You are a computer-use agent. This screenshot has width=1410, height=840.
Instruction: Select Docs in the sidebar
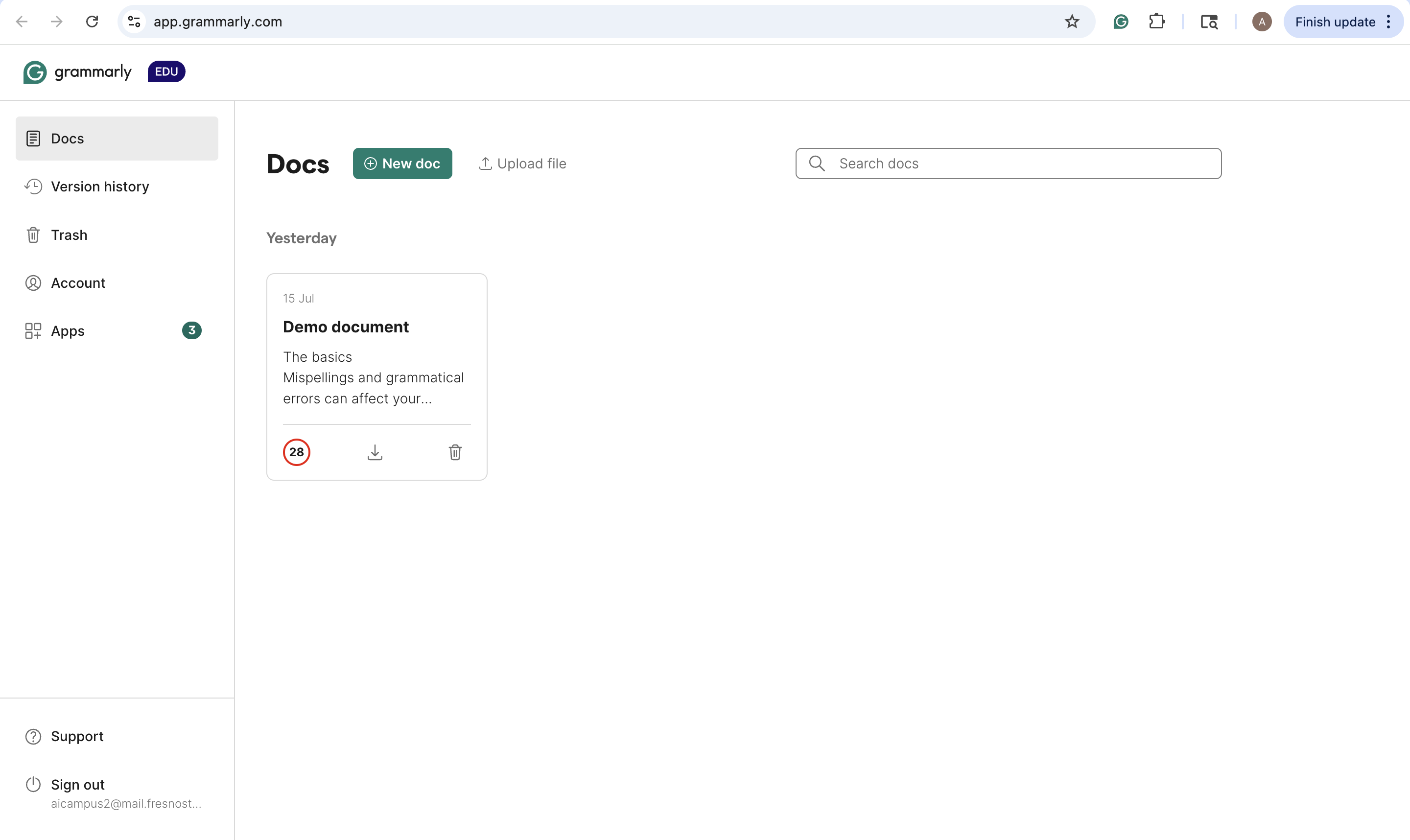pos(68,138)
